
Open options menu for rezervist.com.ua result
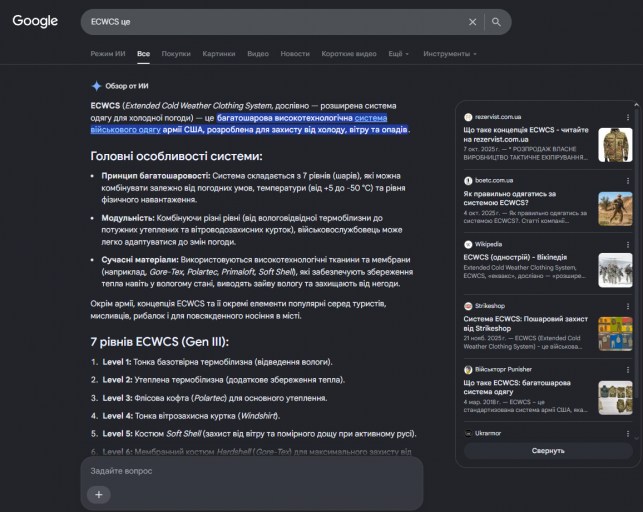coord(628,117)
